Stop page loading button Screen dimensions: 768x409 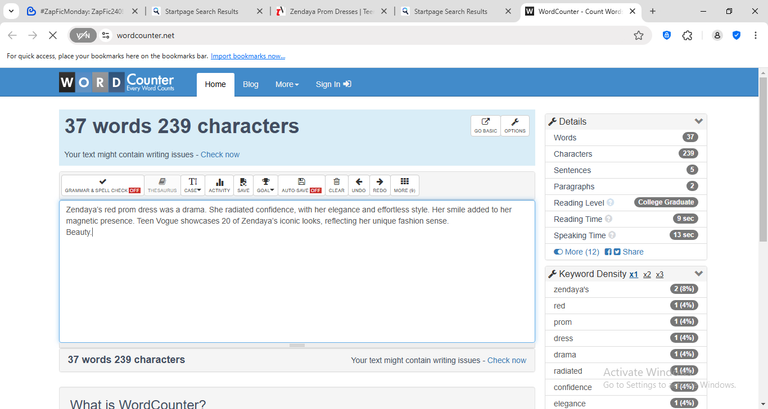[53, 35]
